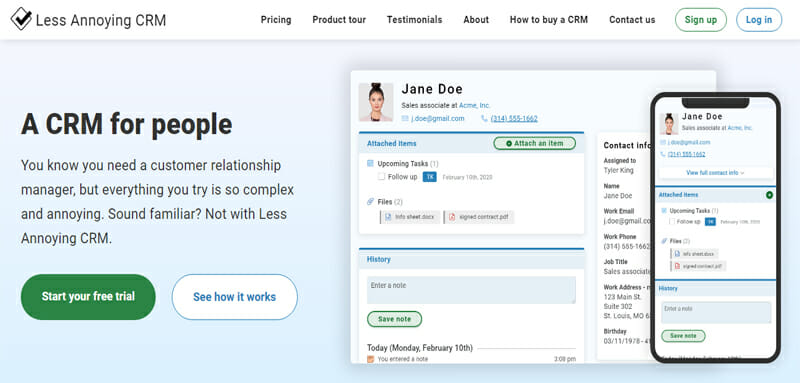Image resolution: width=800 pixels, height=383 pixels.
Task: Go to the Testimonials page
Action: click(x=414, y=20)
